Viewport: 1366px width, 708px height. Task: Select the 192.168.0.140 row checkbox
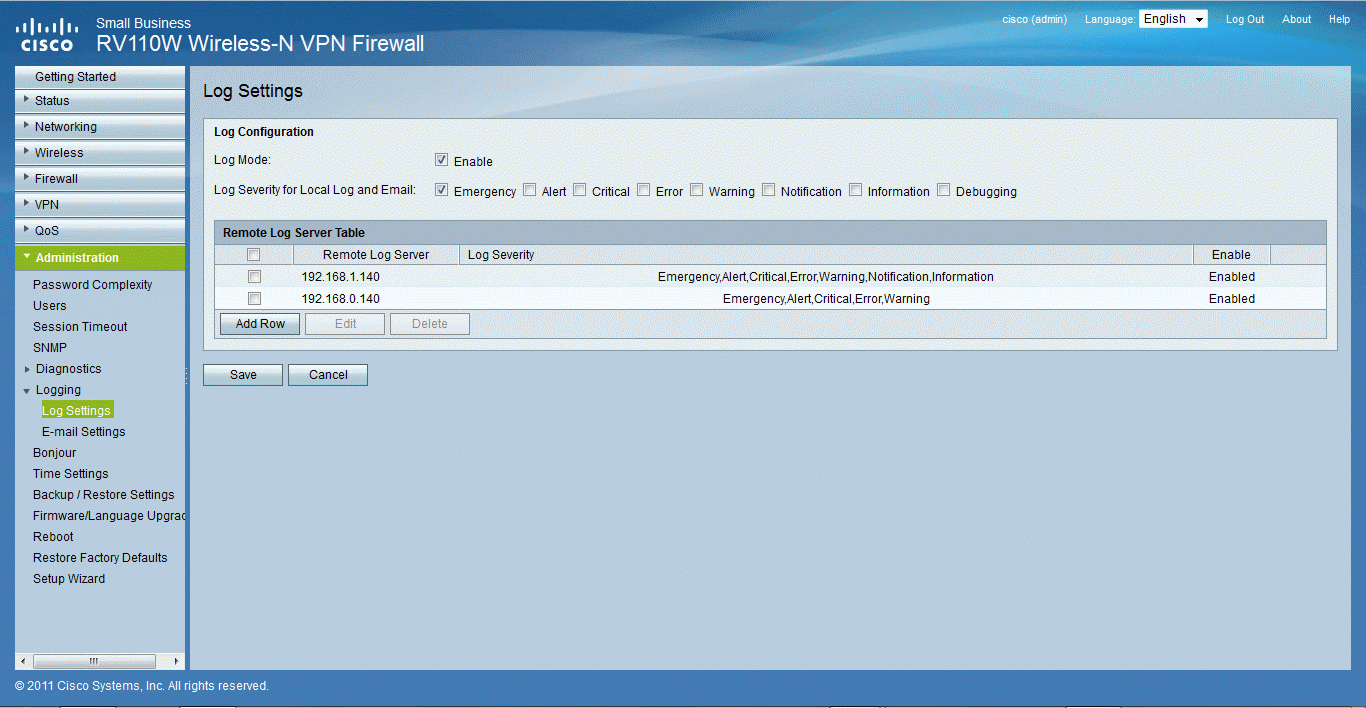coord(254,299)
